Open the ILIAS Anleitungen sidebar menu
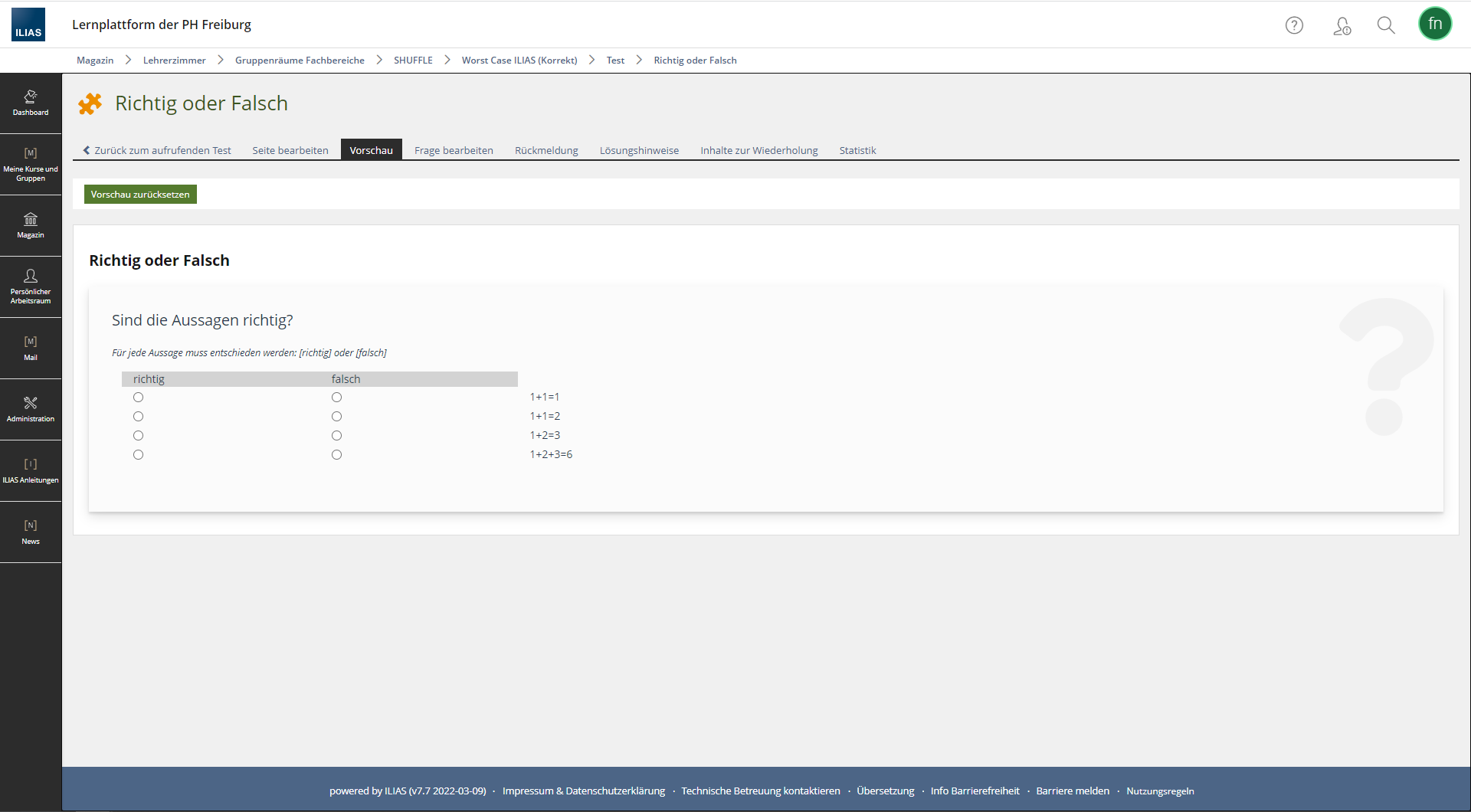 pyautogui.click(x=31, y=470)
